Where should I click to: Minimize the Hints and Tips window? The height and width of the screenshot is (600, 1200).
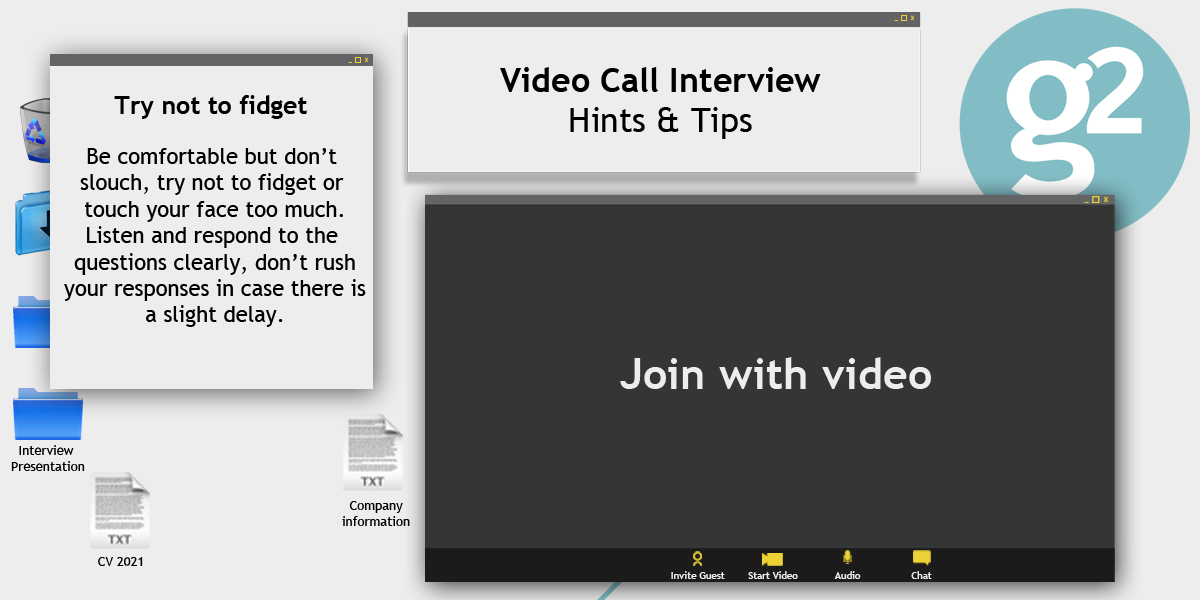[896, 20]
